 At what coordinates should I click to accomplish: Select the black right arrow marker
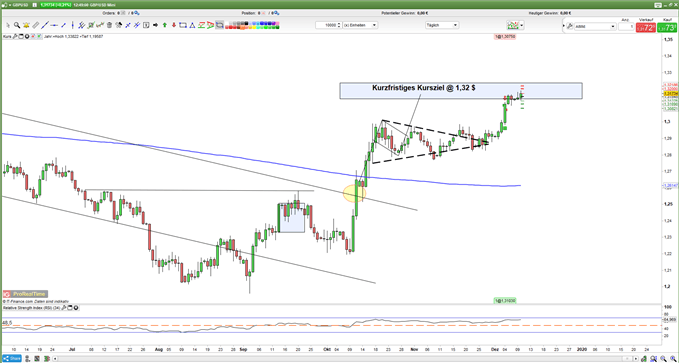(x=155, y=25)
